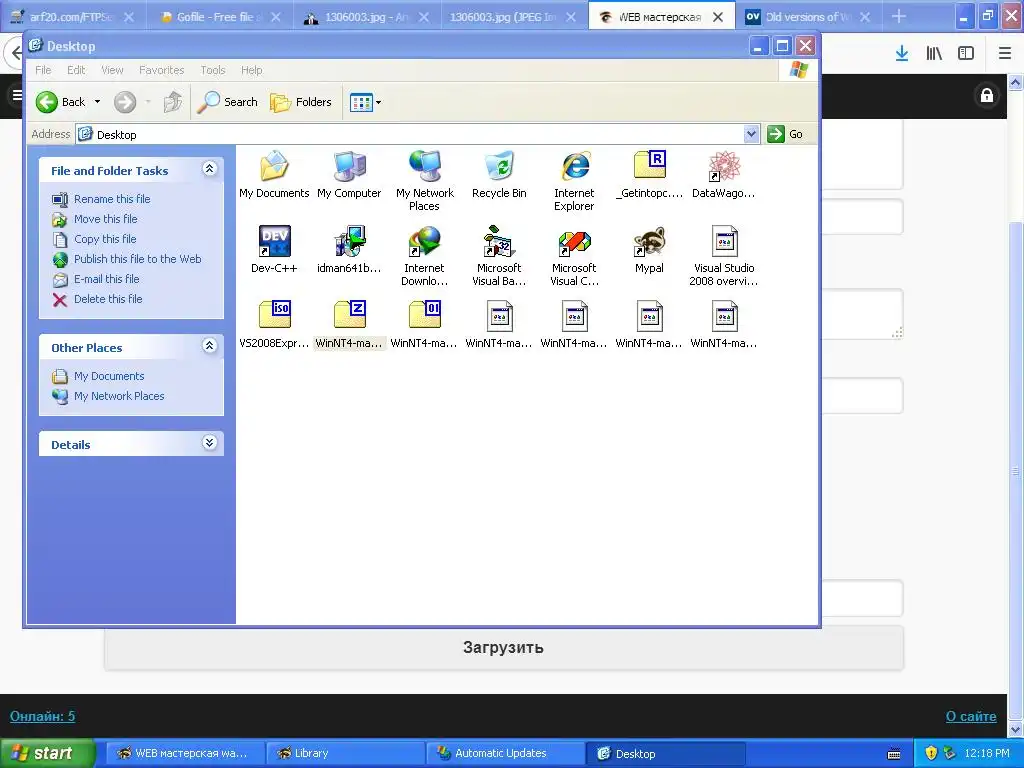
Task: Click the Forward arrow in Explorer toolbar
Action: click(x=125, y=102)
